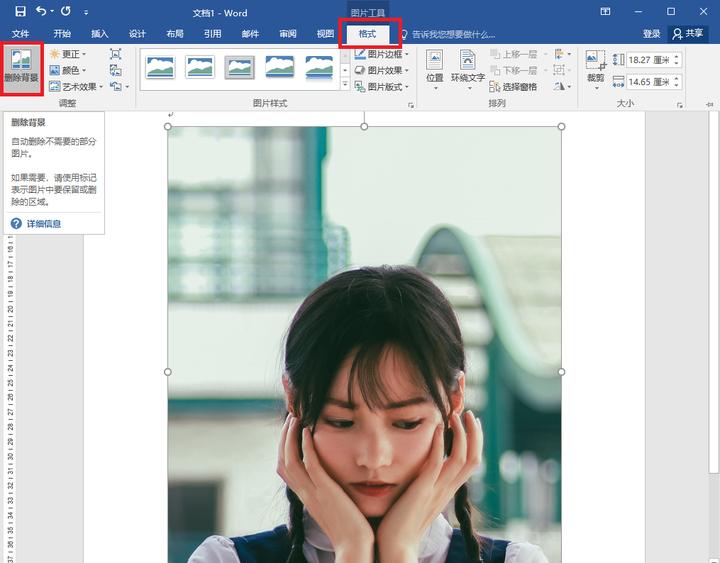Open the 裁剪 (Crop) tool

click(595, 68)
